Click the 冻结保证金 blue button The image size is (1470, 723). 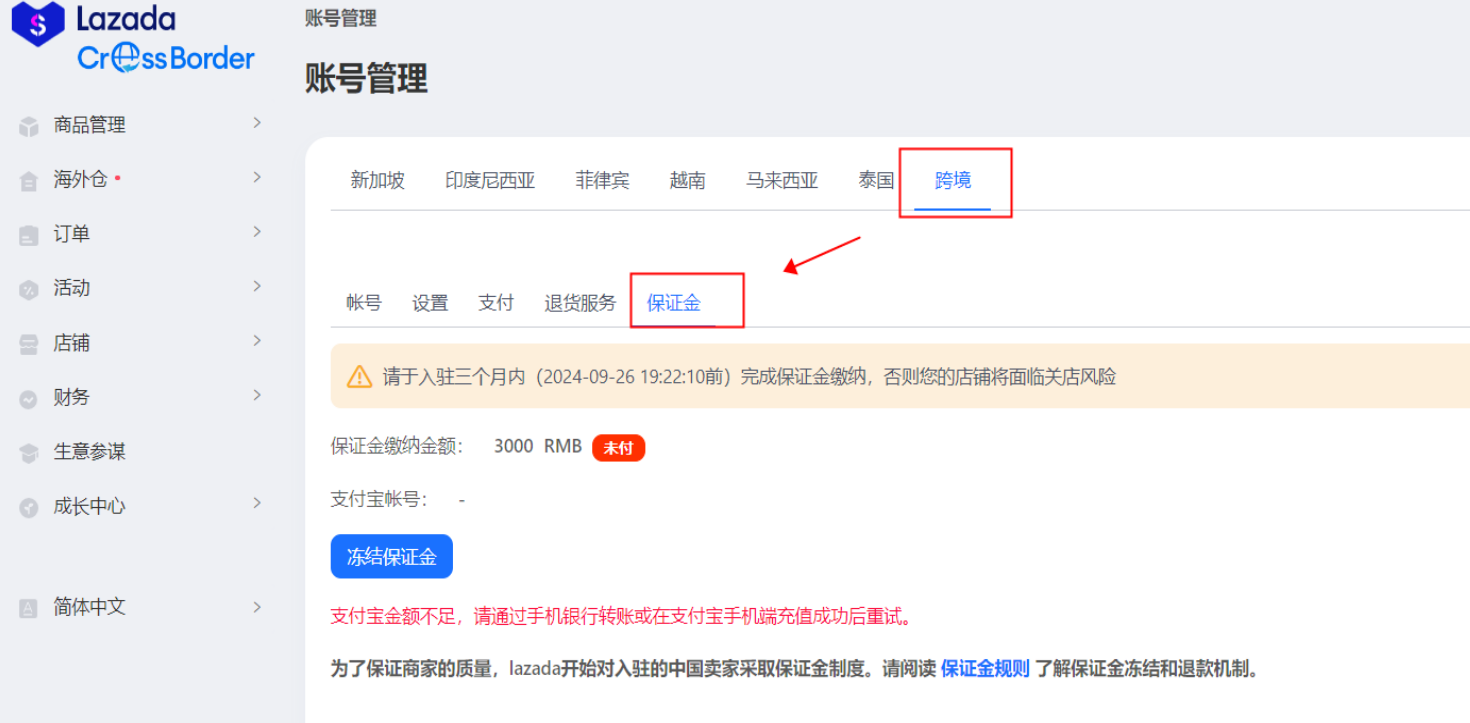[x=391, y=556]
